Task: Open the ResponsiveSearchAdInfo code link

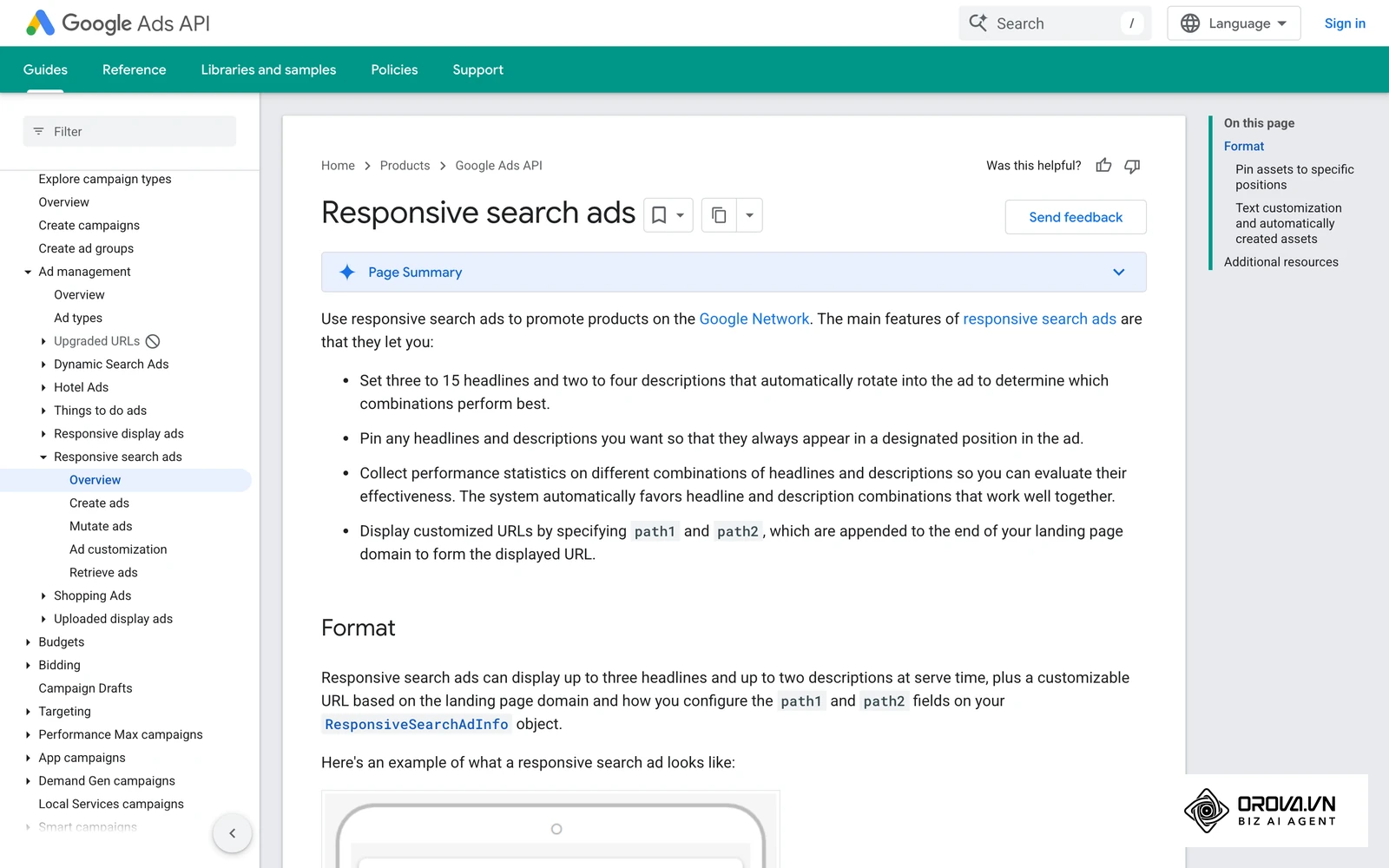Action: [417, 724]
